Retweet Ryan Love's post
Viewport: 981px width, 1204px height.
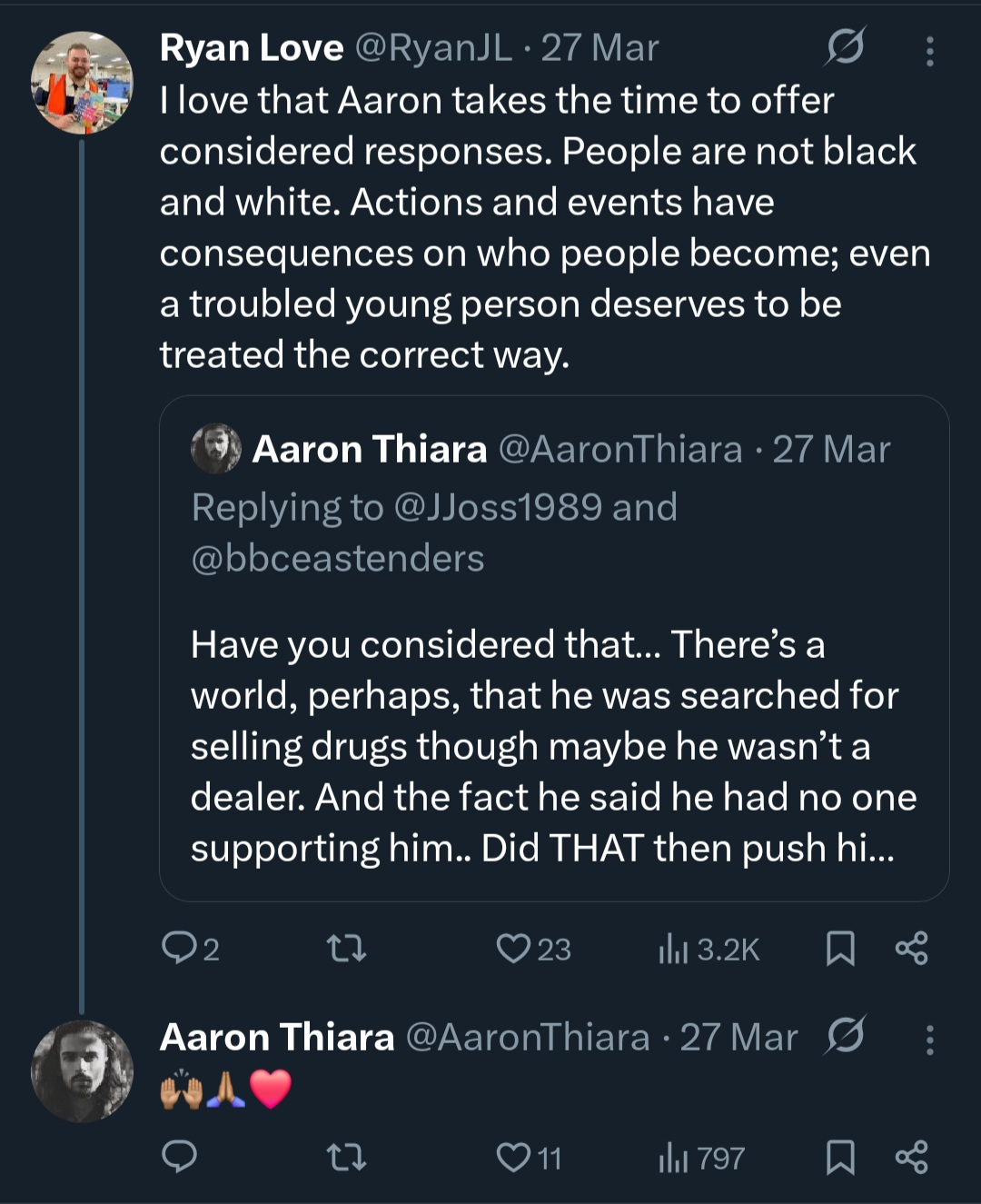pyautogui.click(x=346, y=950)
